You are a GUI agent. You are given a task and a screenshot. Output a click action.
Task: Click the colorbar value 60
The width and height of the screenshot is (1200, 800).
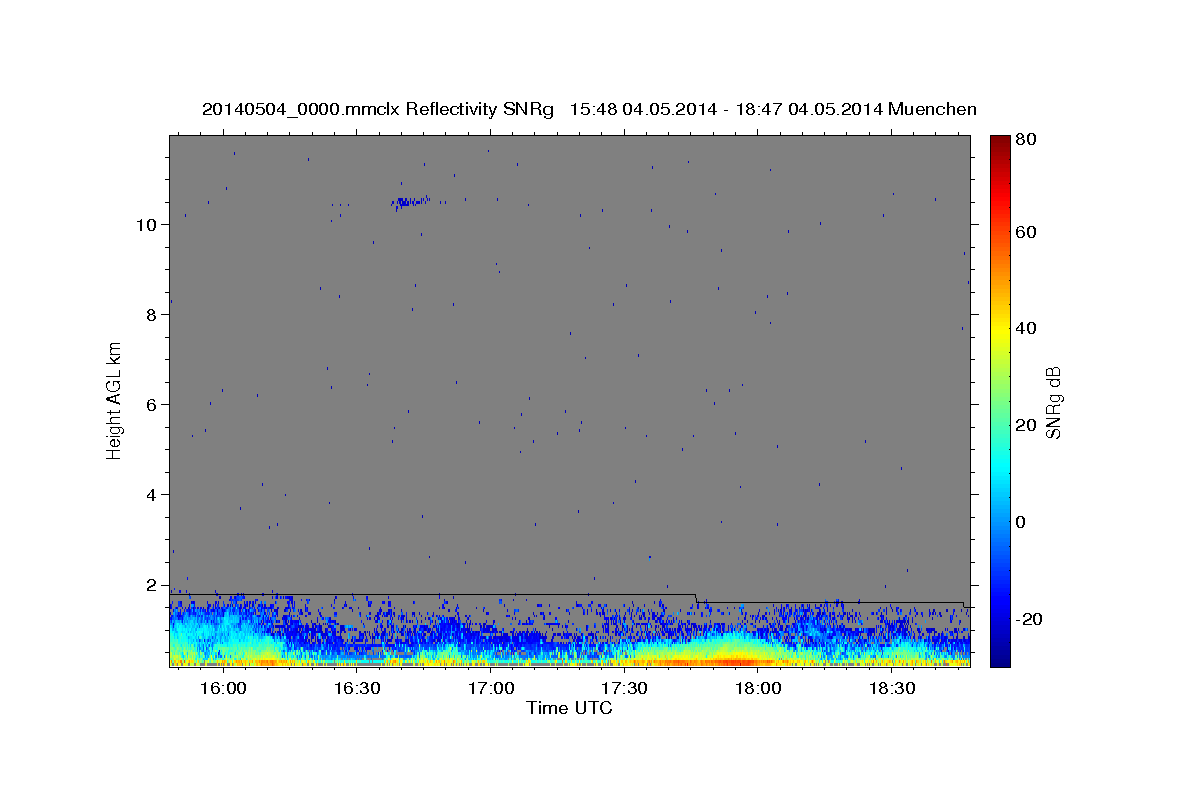1026,232
